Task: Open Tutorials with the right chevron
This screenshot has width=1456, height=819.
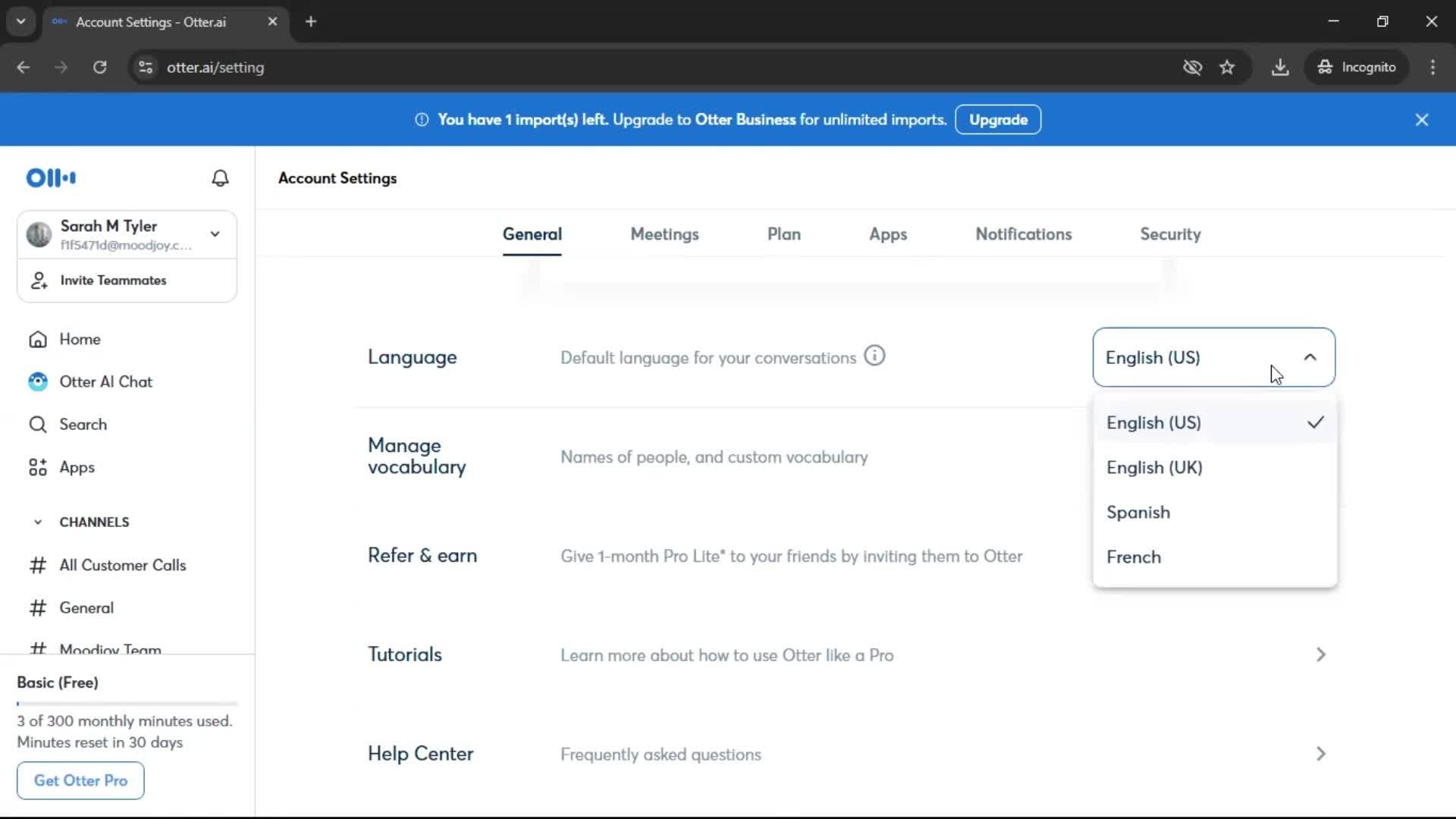Action: (1321, 654)
